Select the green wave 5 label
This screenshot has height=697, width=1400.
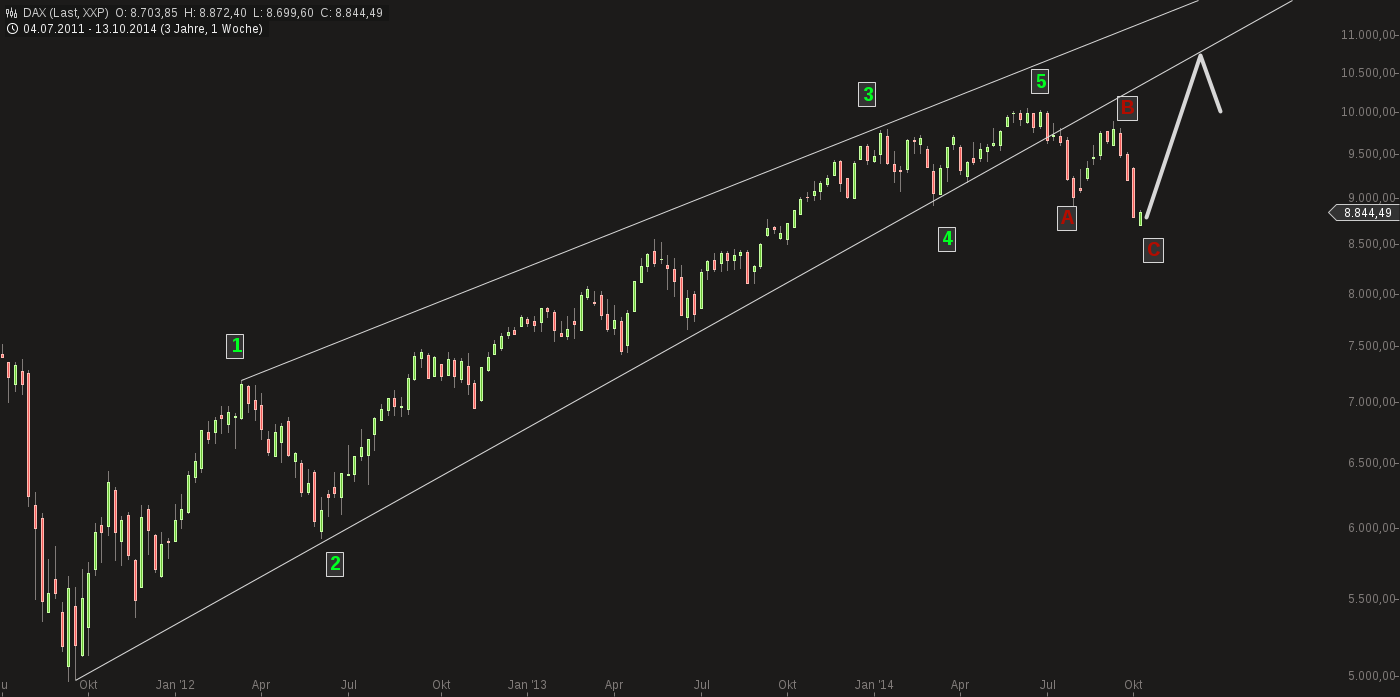1040,81
